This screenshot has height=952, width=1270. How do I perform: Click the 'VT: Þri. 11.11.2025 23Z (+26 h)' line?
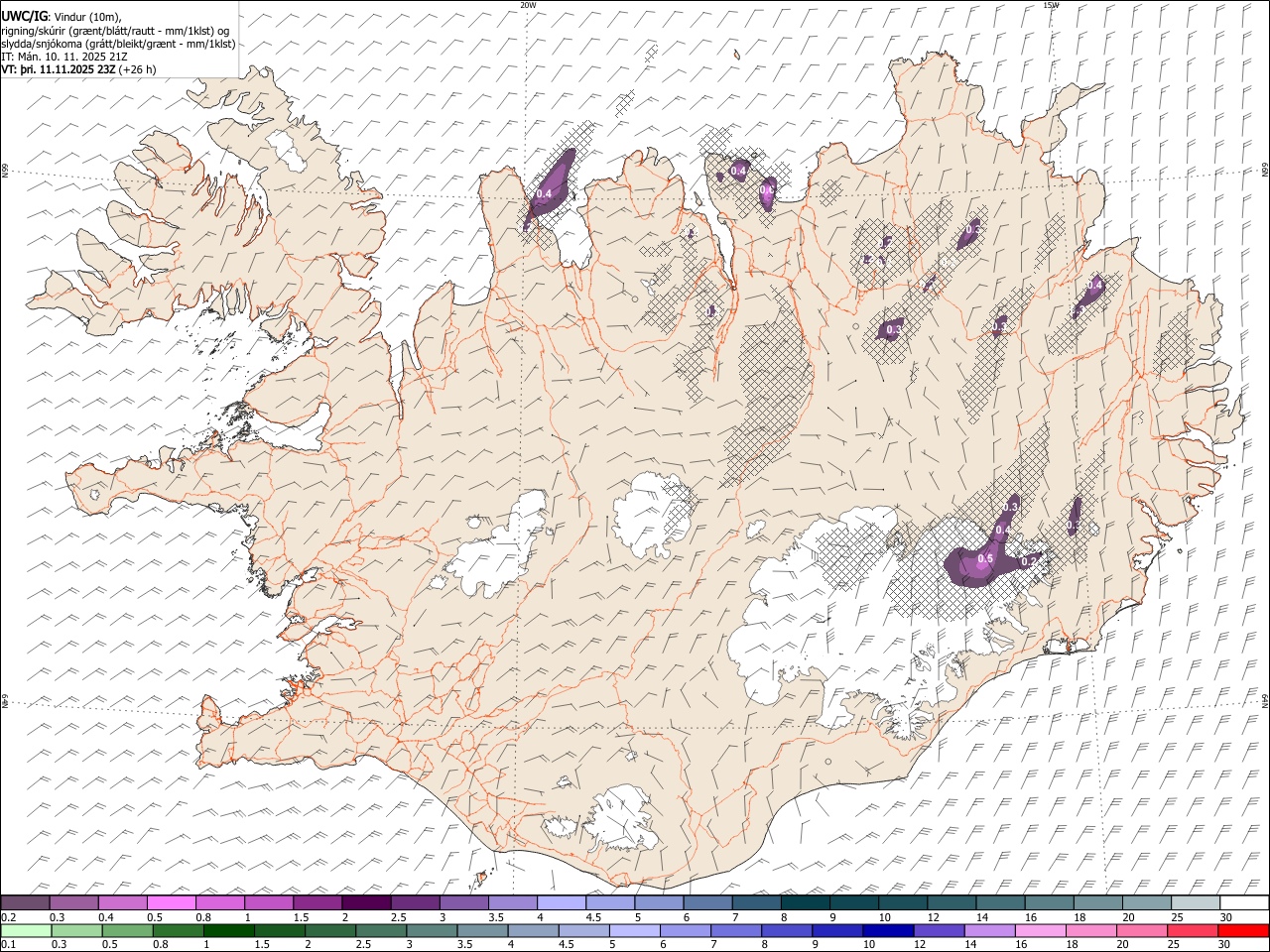pyautogui.click(x=78, y=69)
